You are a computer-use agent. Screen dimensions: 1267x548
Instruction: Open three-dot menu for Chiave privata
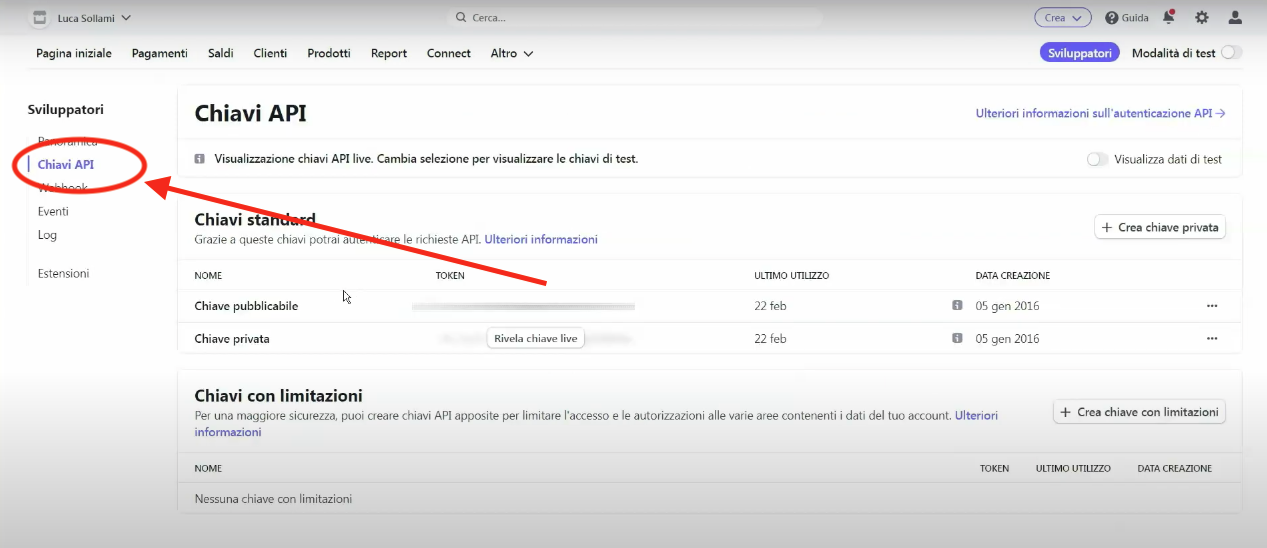coord(1212,339)
